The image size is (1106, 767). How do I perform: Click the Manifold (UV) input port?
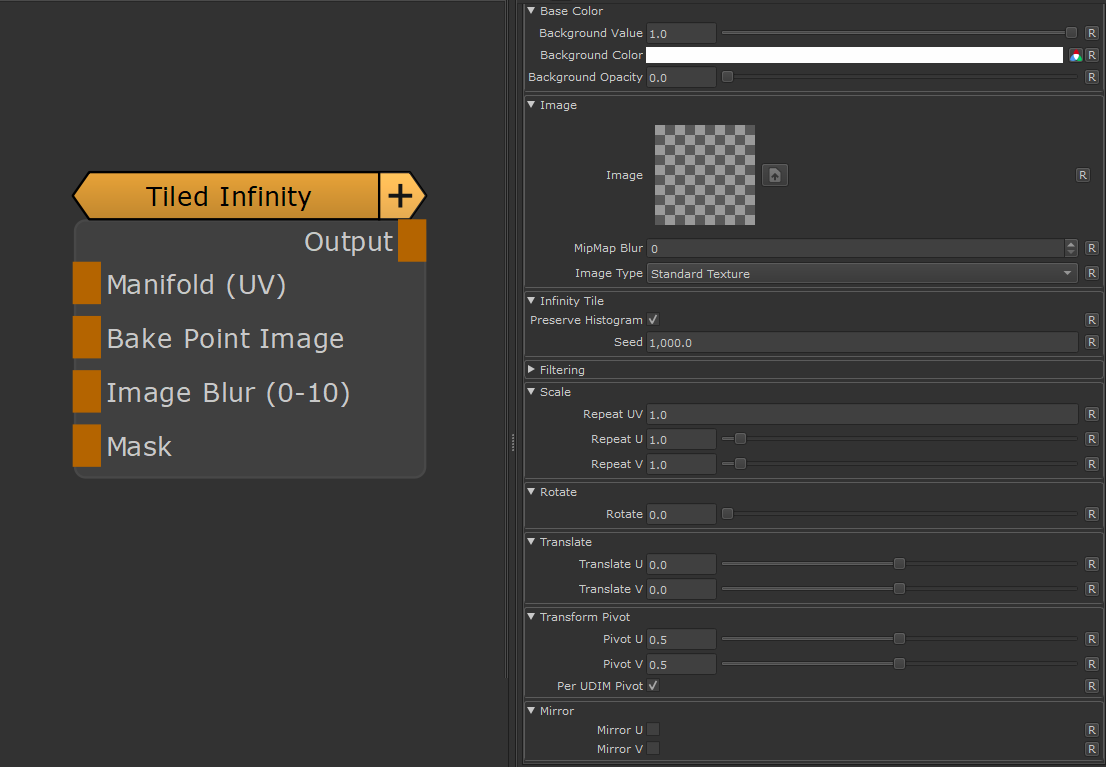click(87, 284)
